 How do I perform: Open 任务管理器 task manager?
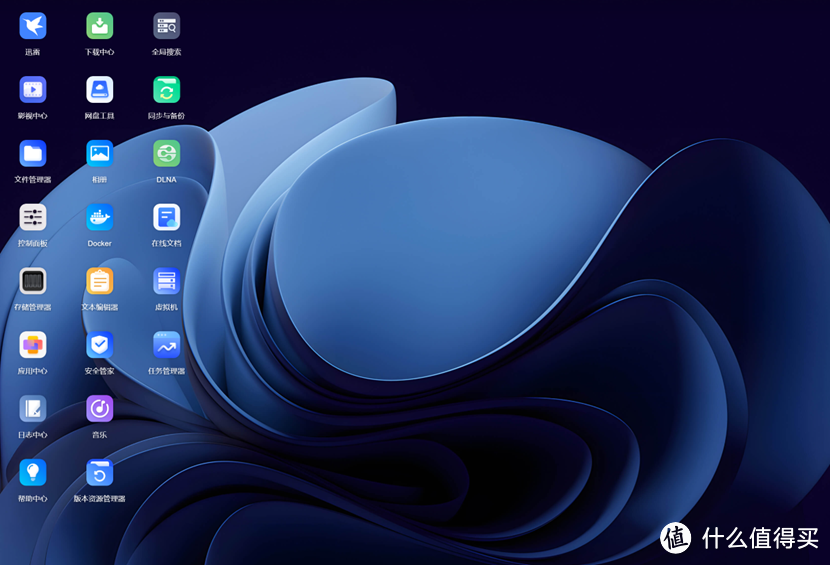166,345
